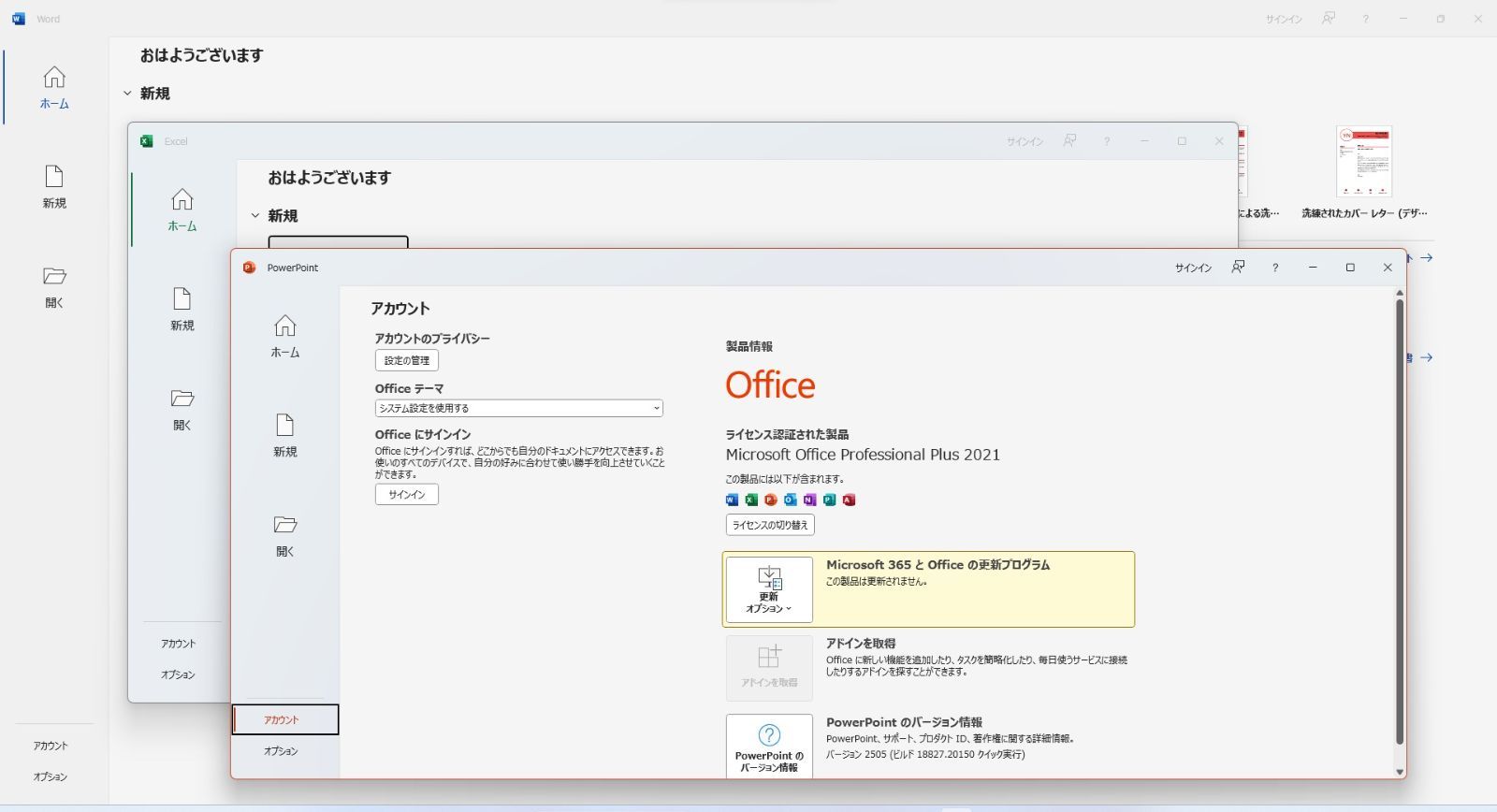Click the アドインを取得 add-ins button
The height and width of the screenshot is (812, 1497).
(769, 668)
